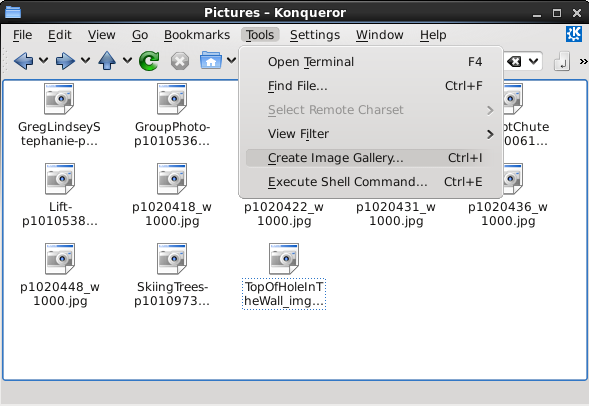Open the Window menu
This screenshot has width=589, height=406.
[x=380, y=35]
